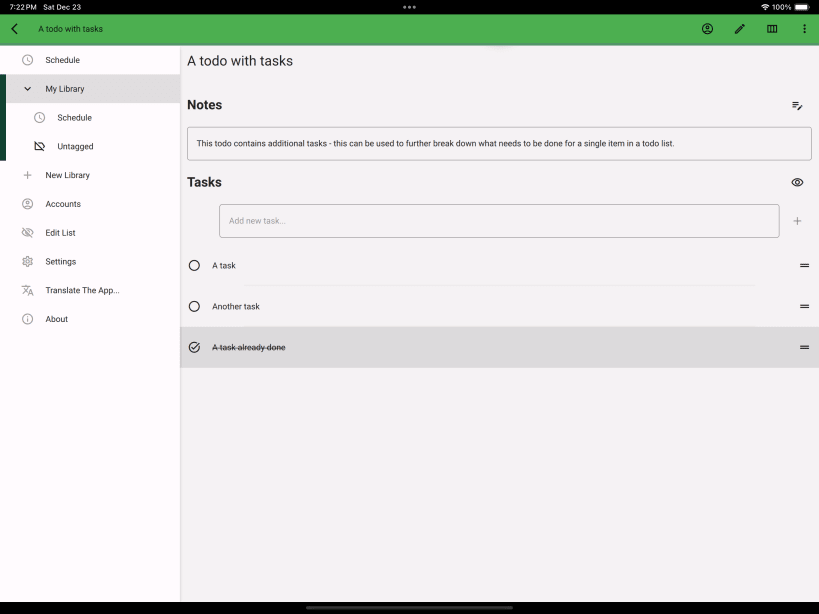Open Schedule under My Library
This screenshot has width=819, height=614.
point(93,117)
